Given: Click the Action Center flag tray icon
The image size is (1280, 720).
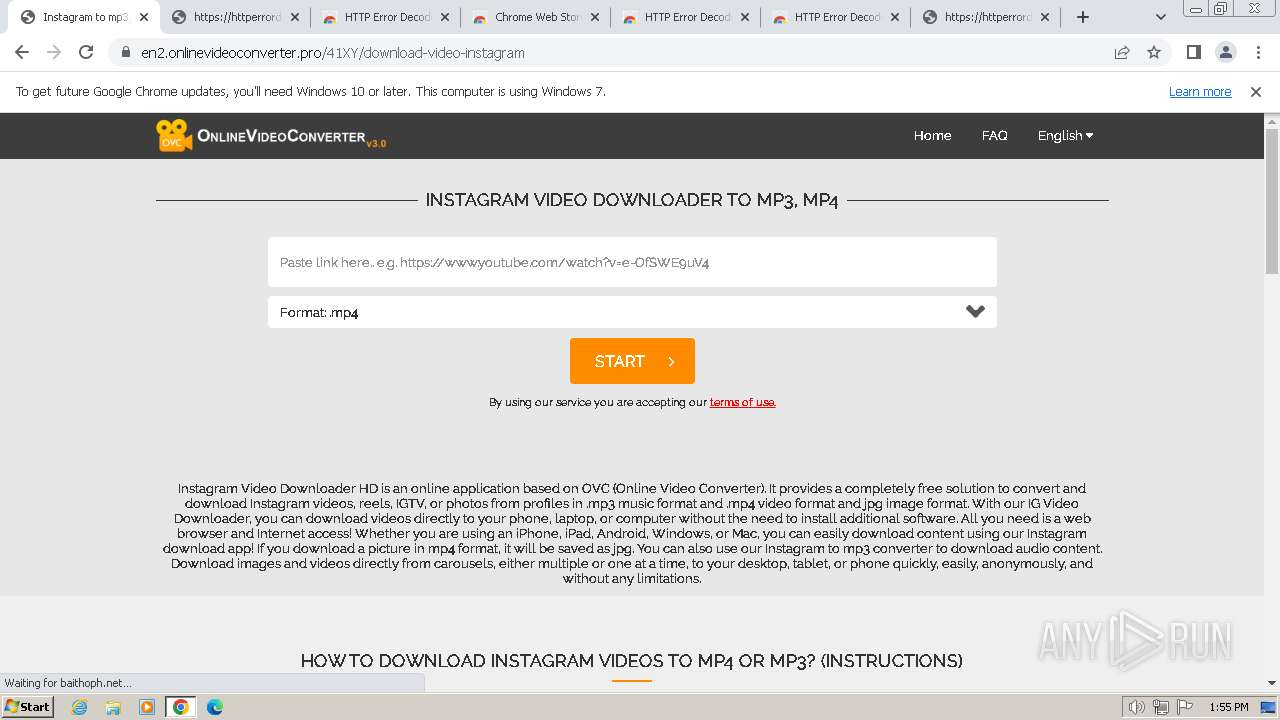Looking at the screenshot, I should pos(1183,707).
